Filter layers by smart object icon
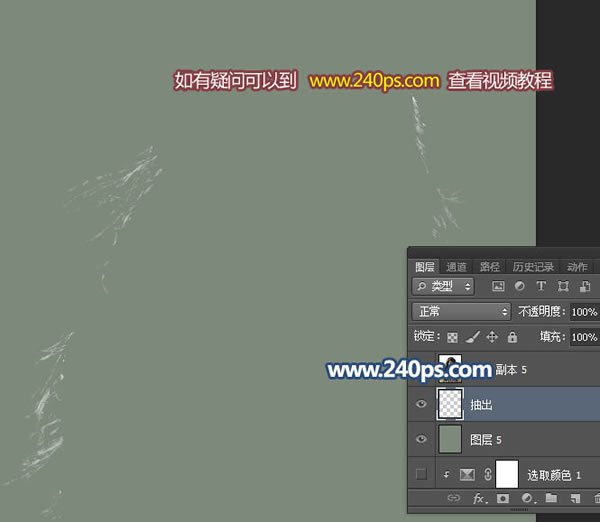The image size is (600, 522). pos(585,286)
